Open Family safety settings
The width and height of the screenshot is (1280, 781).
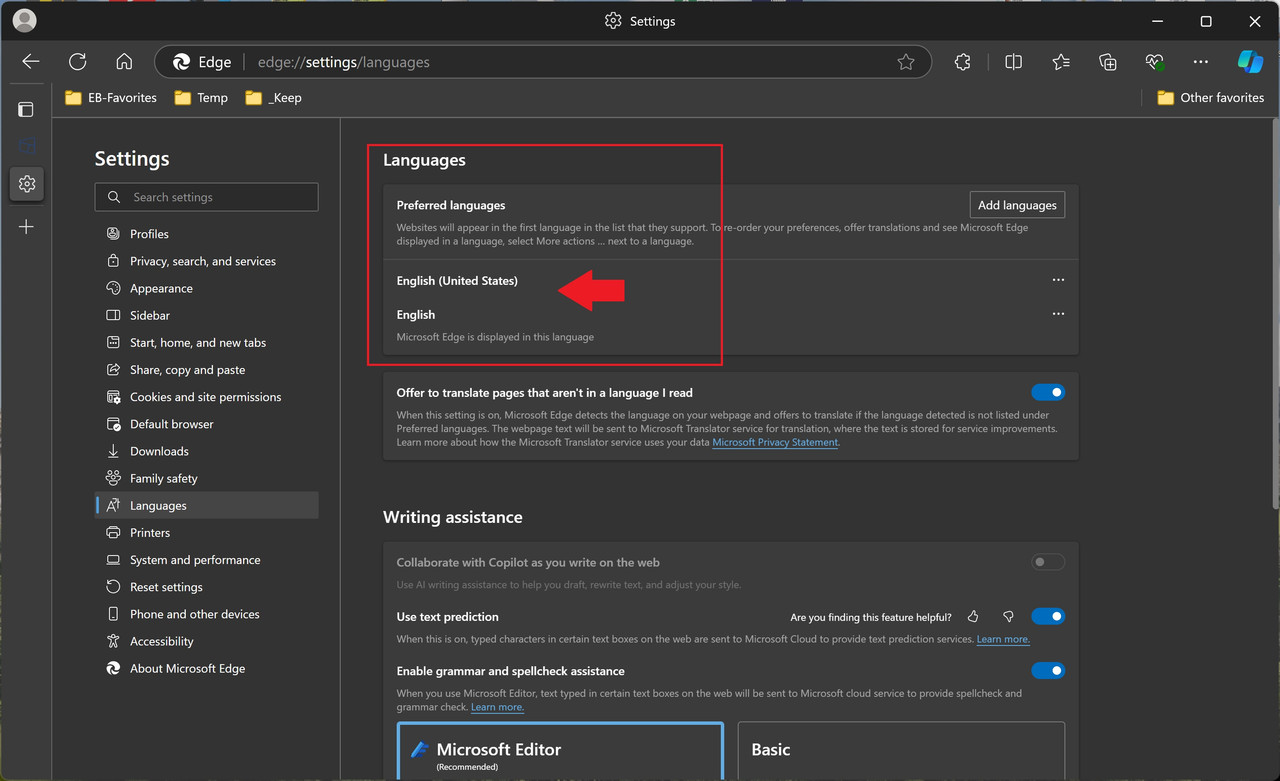tap(207, 478)
